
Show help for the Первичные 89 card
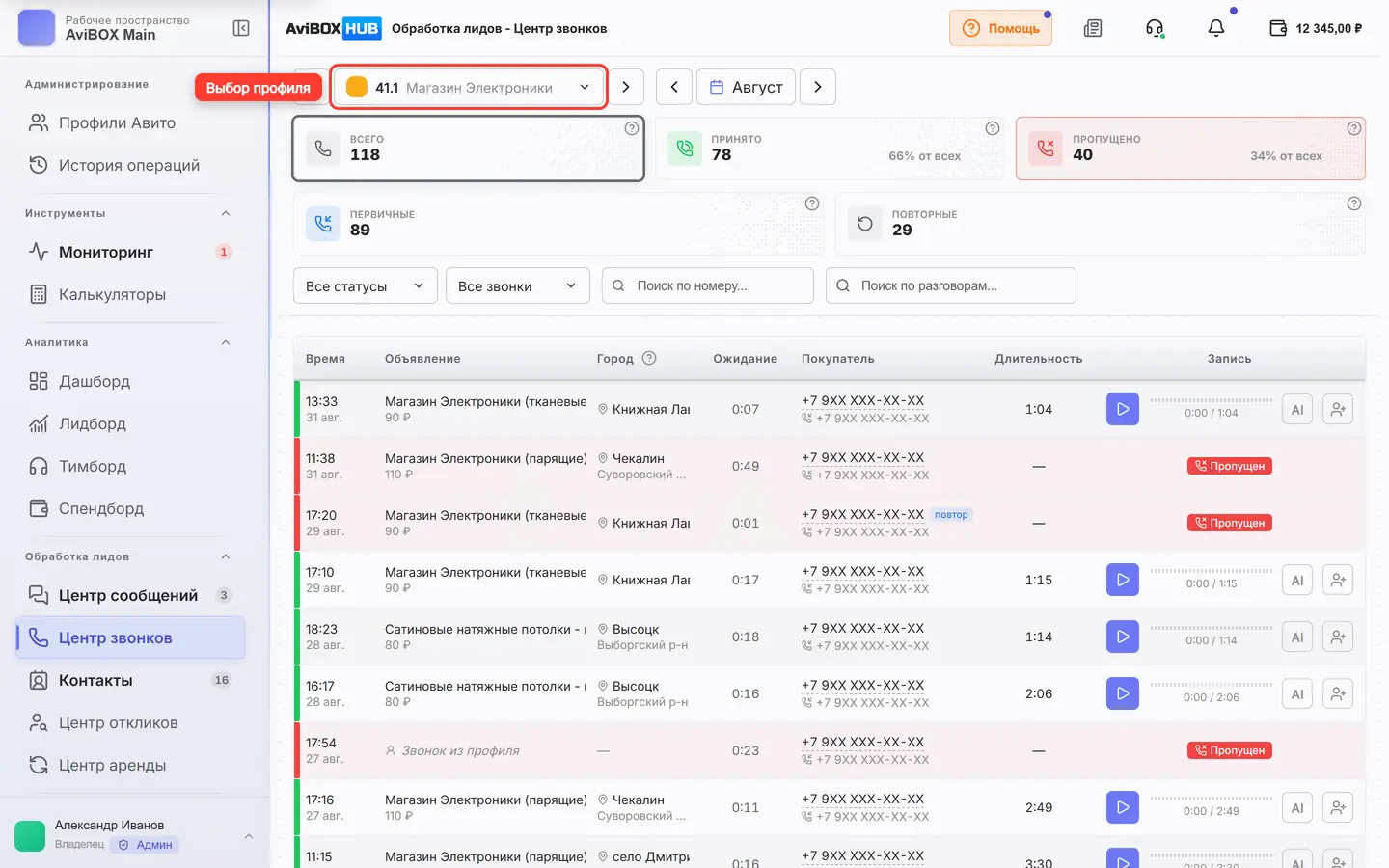(x=812, y=203)
